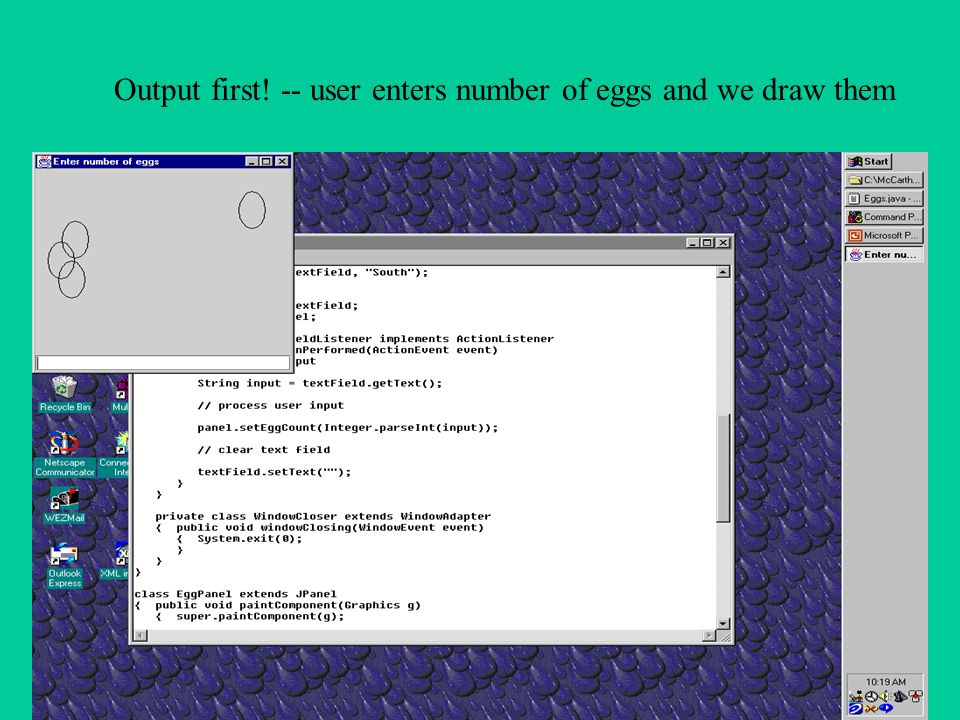Close the Enter number of eggs window

click(282, 162)
